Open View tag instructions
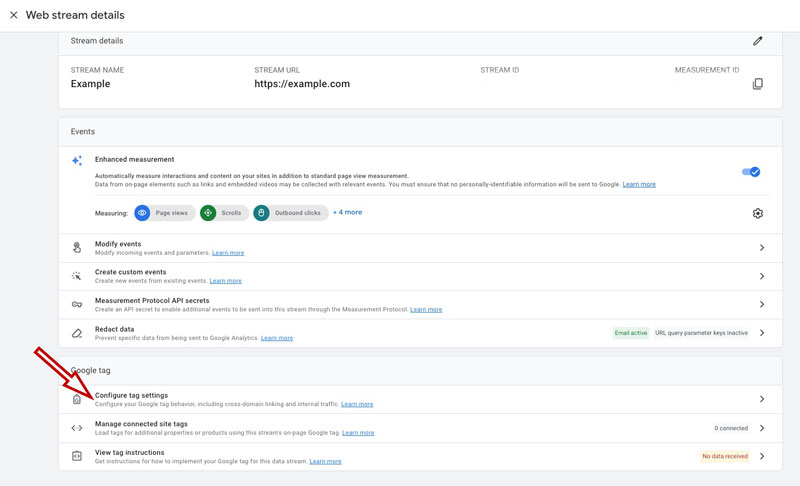The height and width of the screenshot is (486, 800). coord(129,452)
